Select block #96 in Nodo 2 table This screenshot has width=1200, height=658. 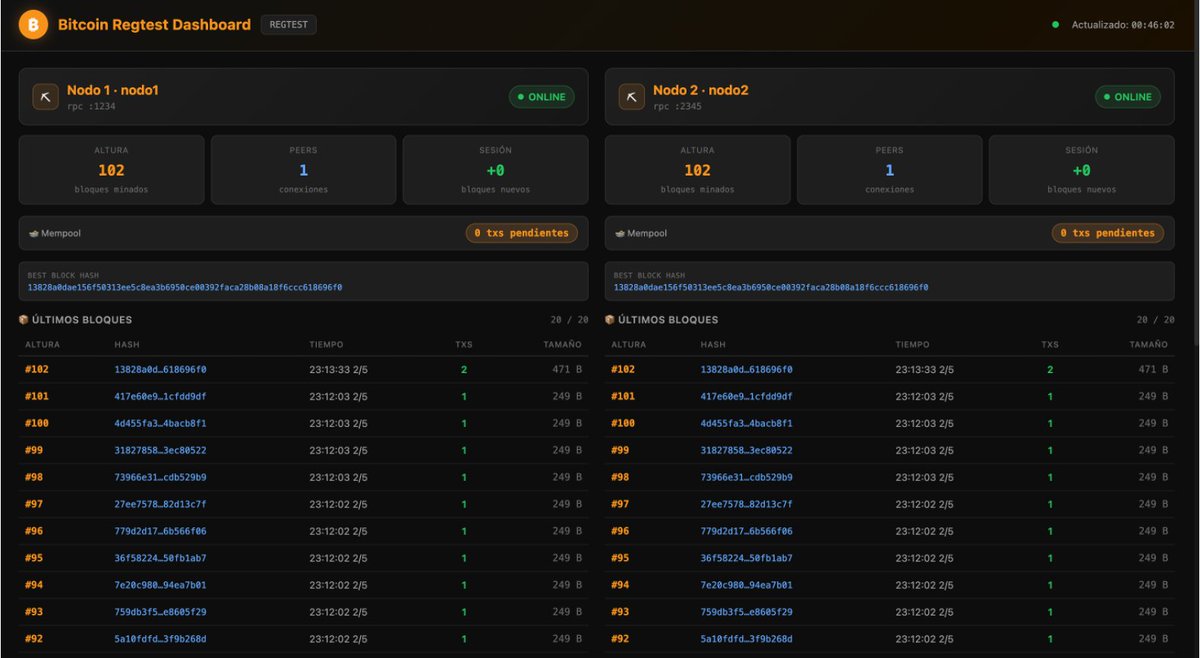(620, 531)
